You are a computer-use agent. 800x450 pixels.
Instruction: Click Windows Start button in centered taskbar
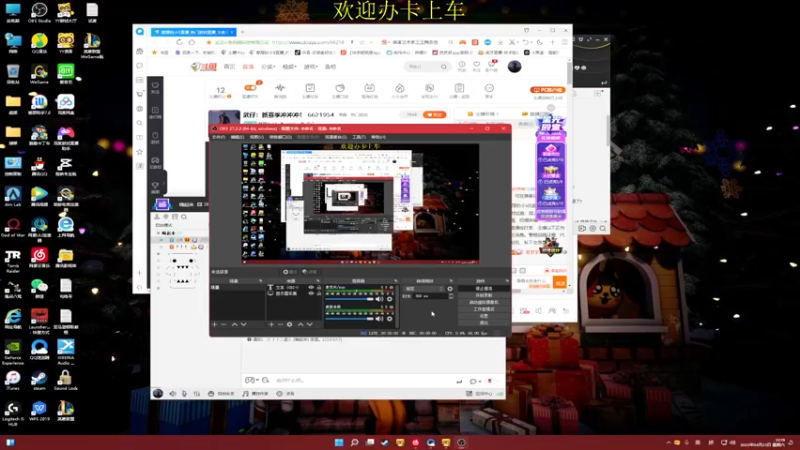339,442
